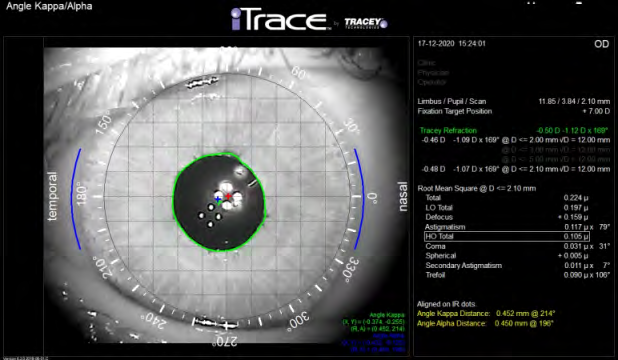The height and width of the screenshot is (360, 618).
Task: Click the 'Spherical' row label
Action: click(440, 256)
